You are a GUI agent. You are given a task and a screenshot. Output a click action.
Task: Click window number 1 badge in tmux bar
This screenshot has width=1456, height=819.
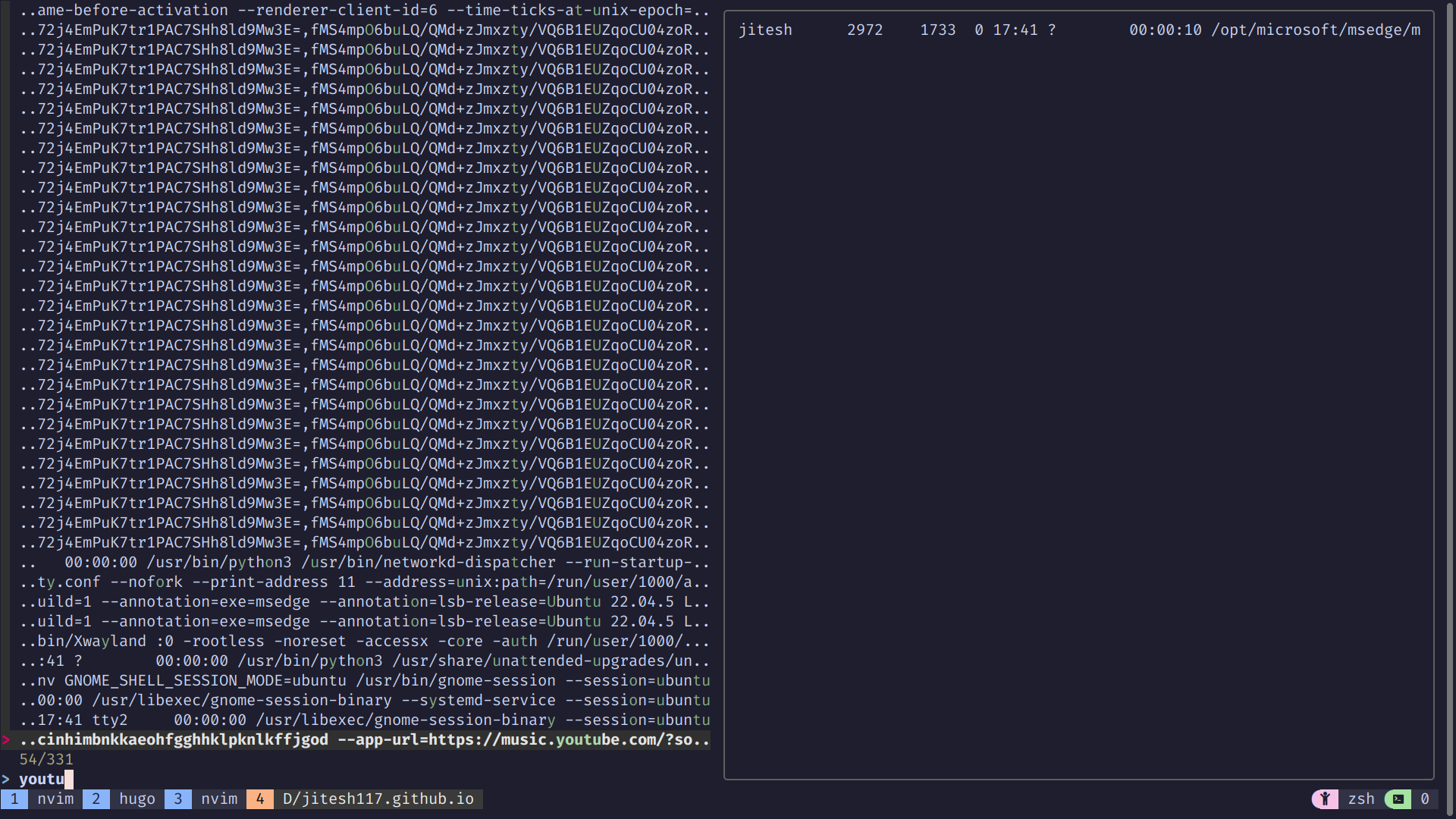pos(14,799)
